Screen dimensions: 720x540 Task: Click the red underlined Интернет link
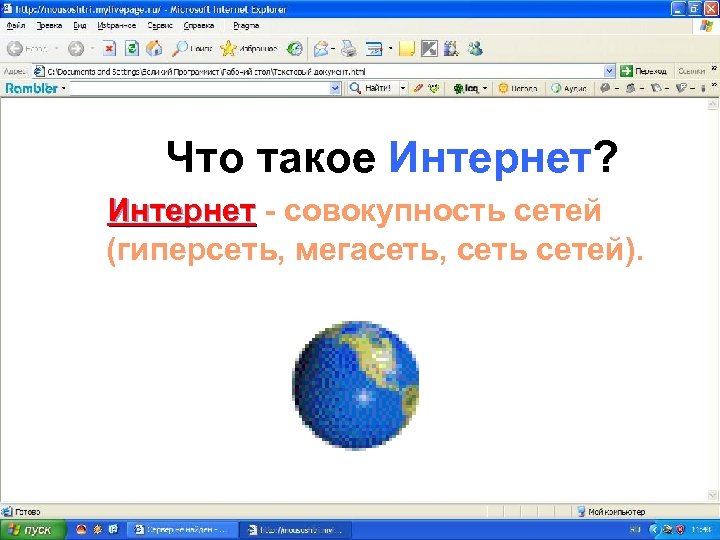[182, 212]
